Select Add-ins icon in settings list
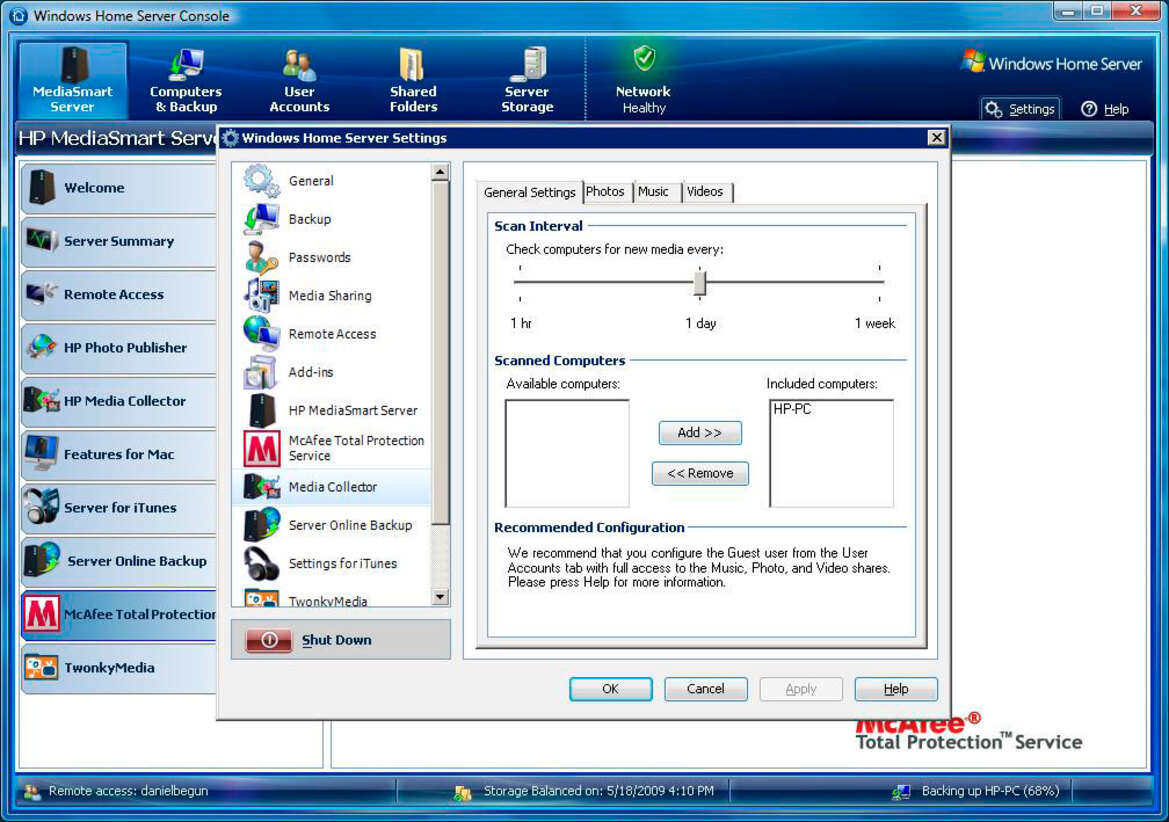Viewport: 1169px width, 822px height. click(x=261, y=372)
